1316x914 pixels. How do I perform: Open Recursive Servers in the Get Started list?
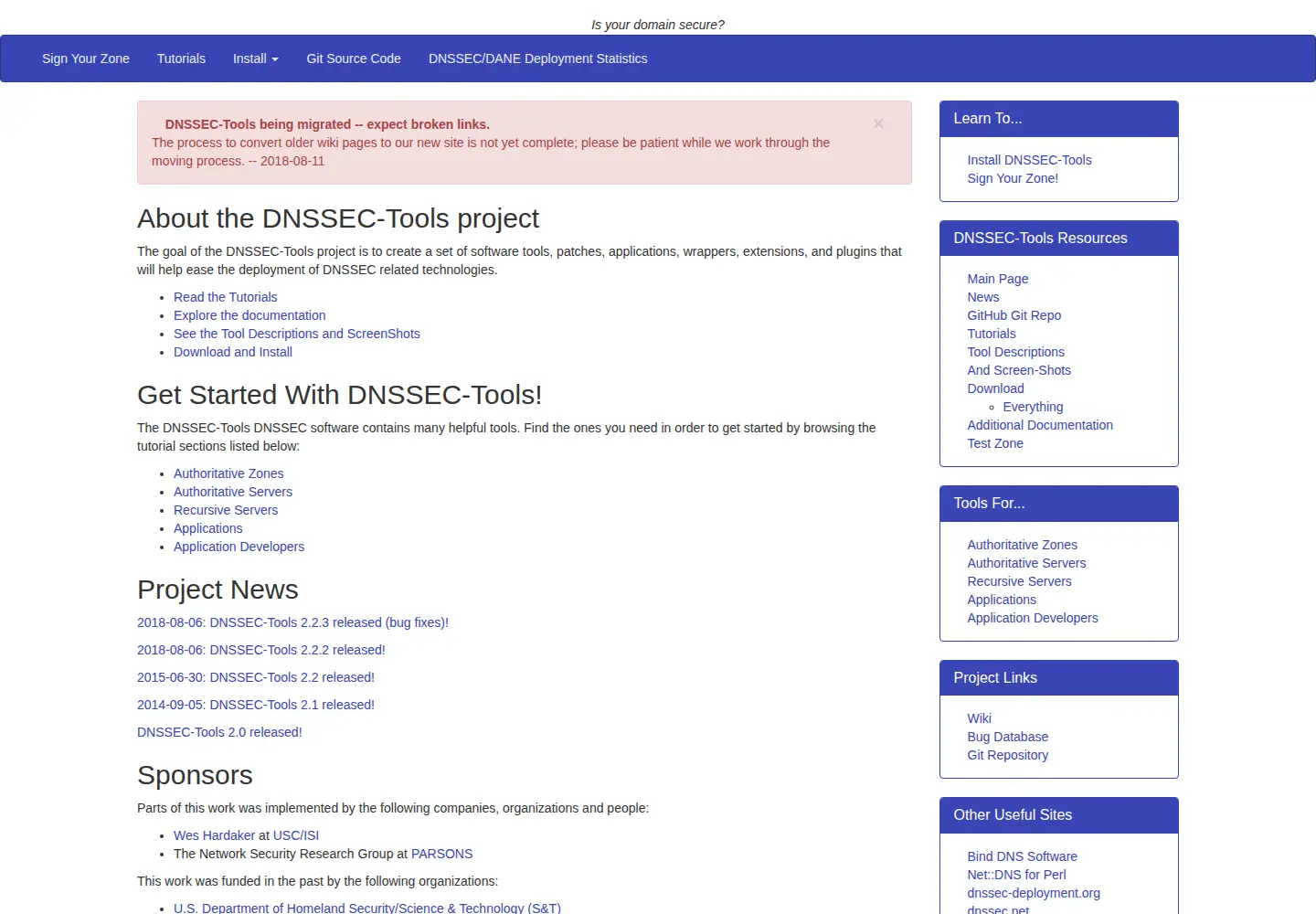(226, 510)
